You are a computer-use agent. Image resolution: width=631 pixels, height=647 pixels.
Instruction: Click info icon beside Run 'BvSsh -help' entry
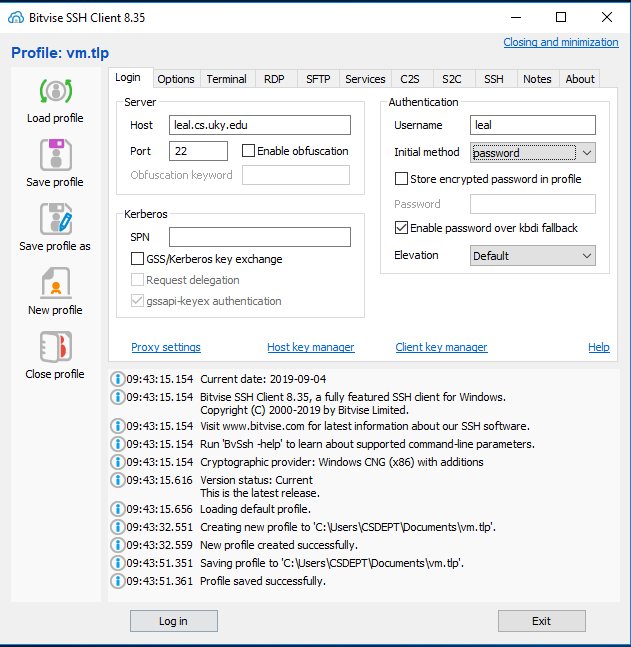pos(118,444)
